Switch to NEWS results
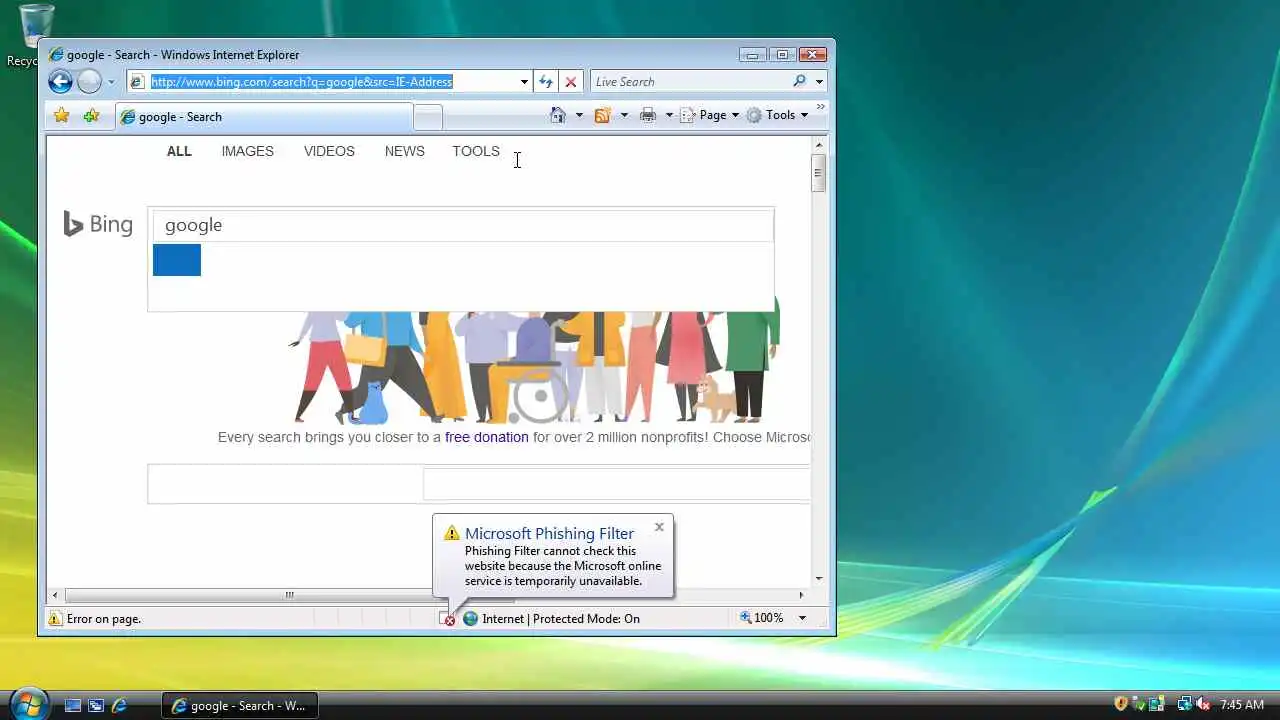1280x720 pixels. (x=405, y=151)
